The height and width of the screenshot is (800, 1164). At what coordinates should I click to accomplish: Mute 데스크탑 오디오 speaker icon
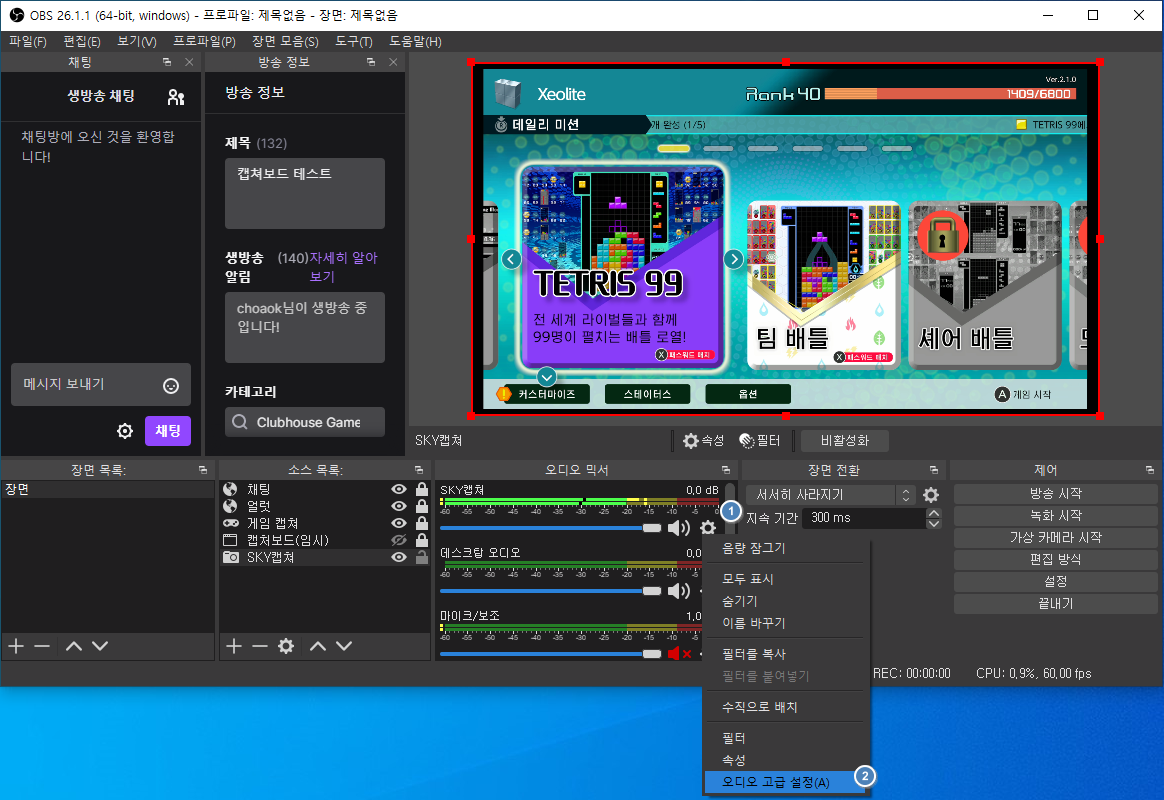(x=679, y=591)
